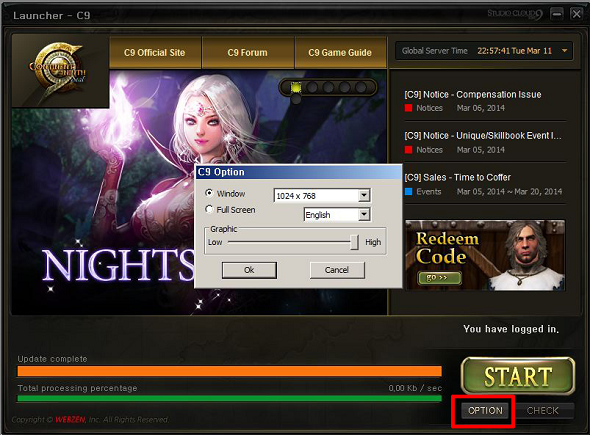Open the Unique/Skillbook Event notice

(483, 136)
